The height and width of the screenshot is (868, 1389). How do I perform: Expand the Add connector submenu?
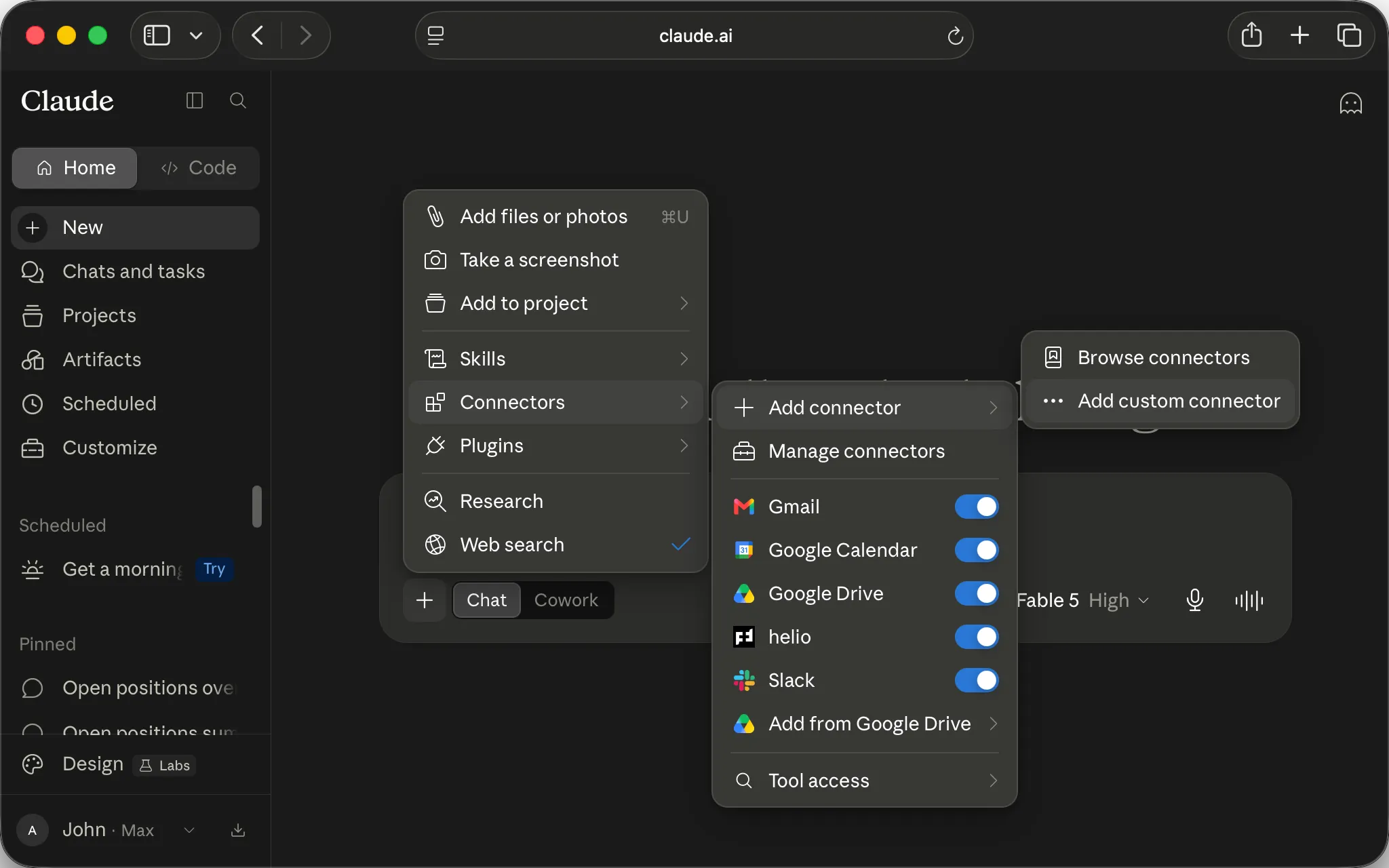pyautogui.click(x=865, y=408)
